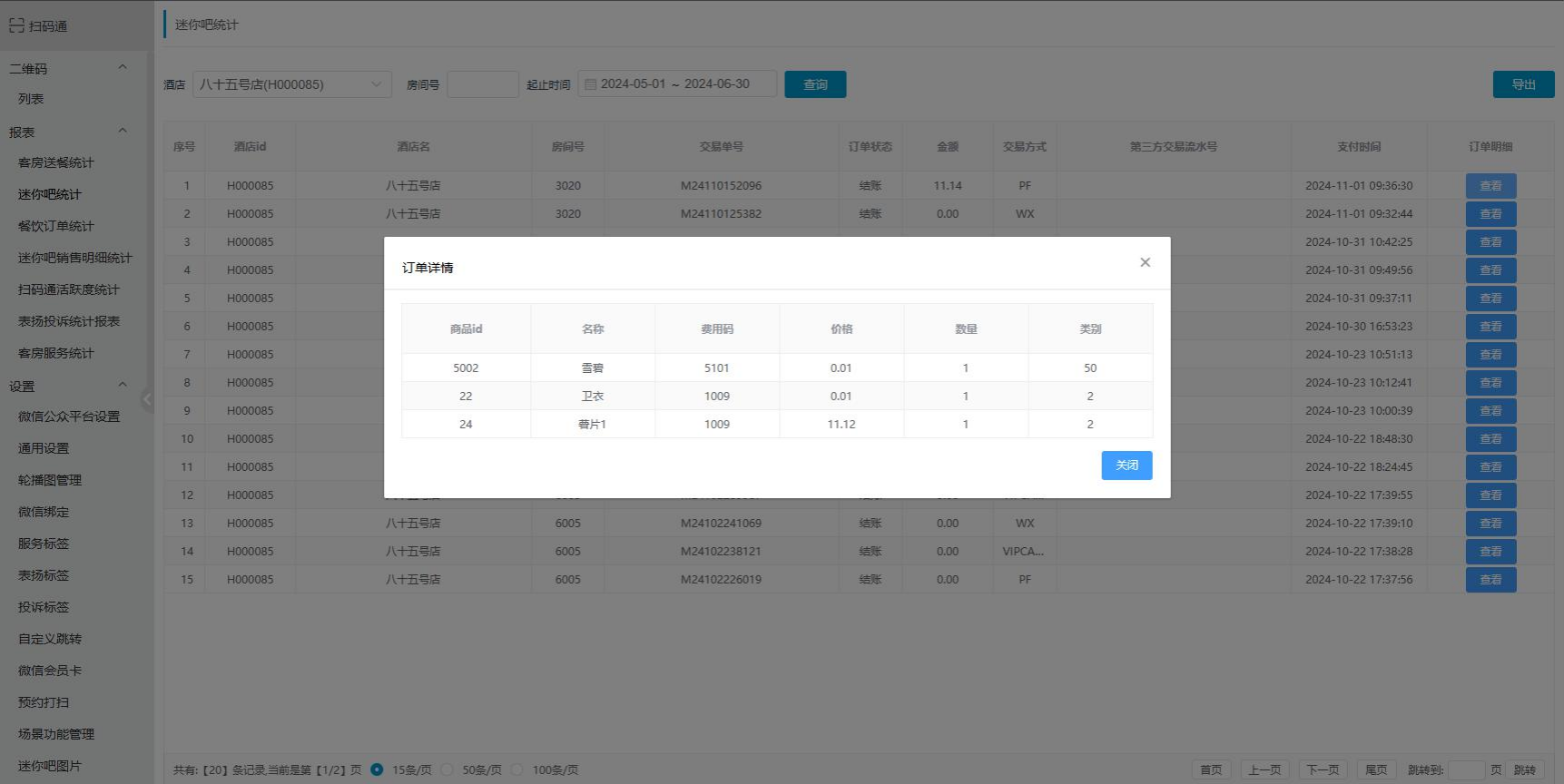
Task: Click into the 房间号 input field
Action: click(x=482, y=84)
